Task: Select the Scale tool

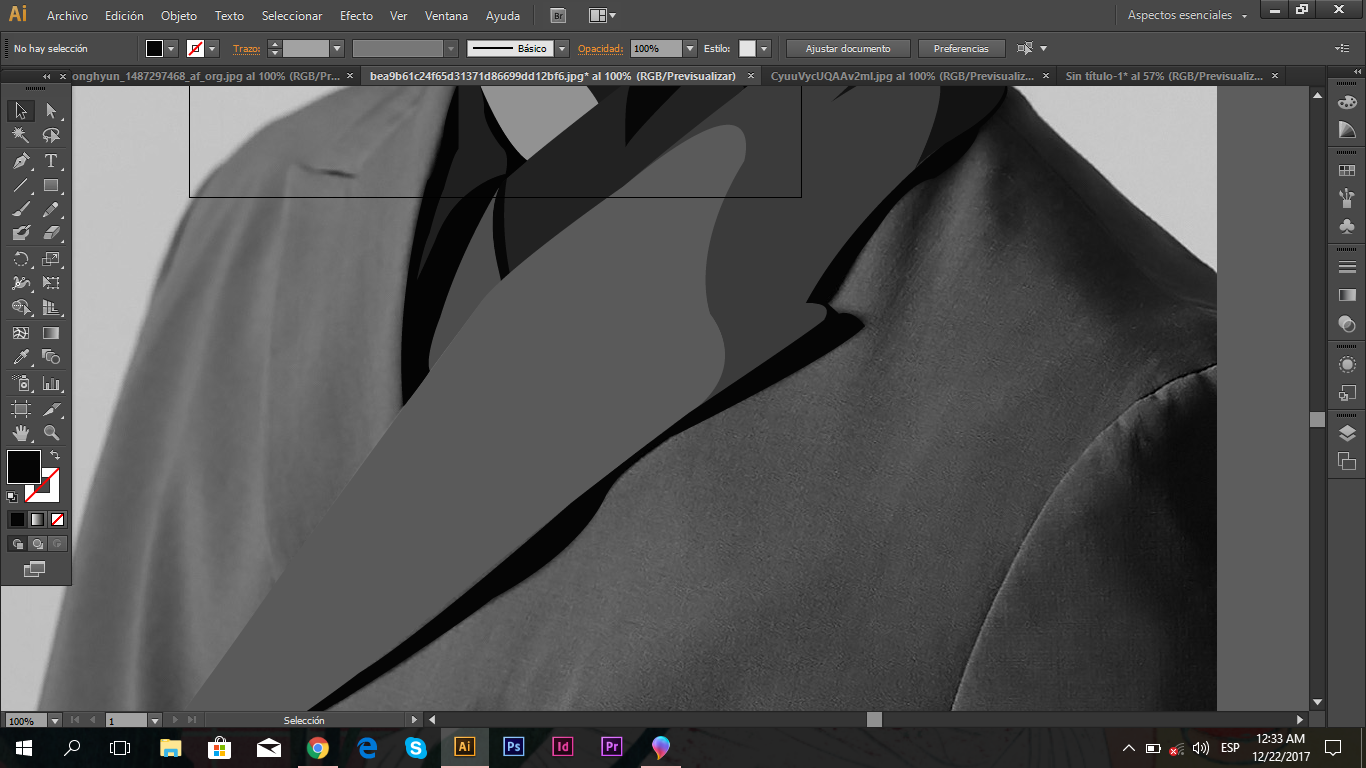Action: click(51, 259)
